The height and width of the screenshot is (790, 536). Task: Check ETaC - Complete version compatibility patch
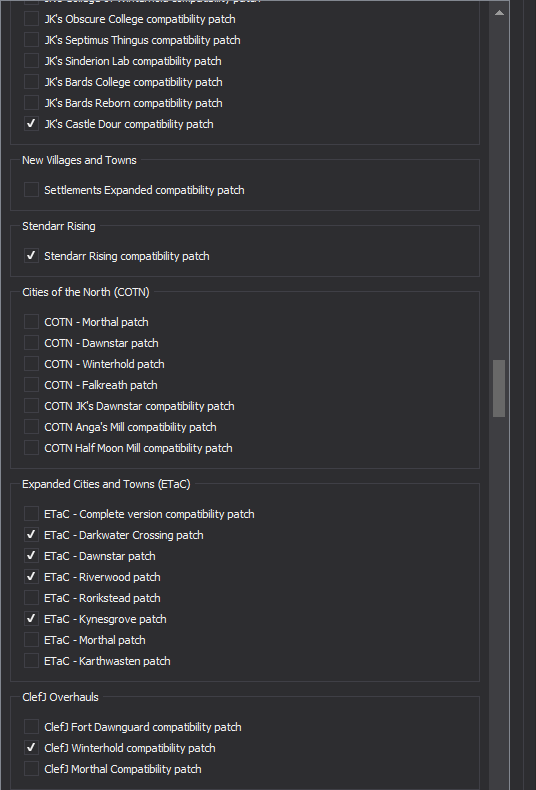pos(31,514)
